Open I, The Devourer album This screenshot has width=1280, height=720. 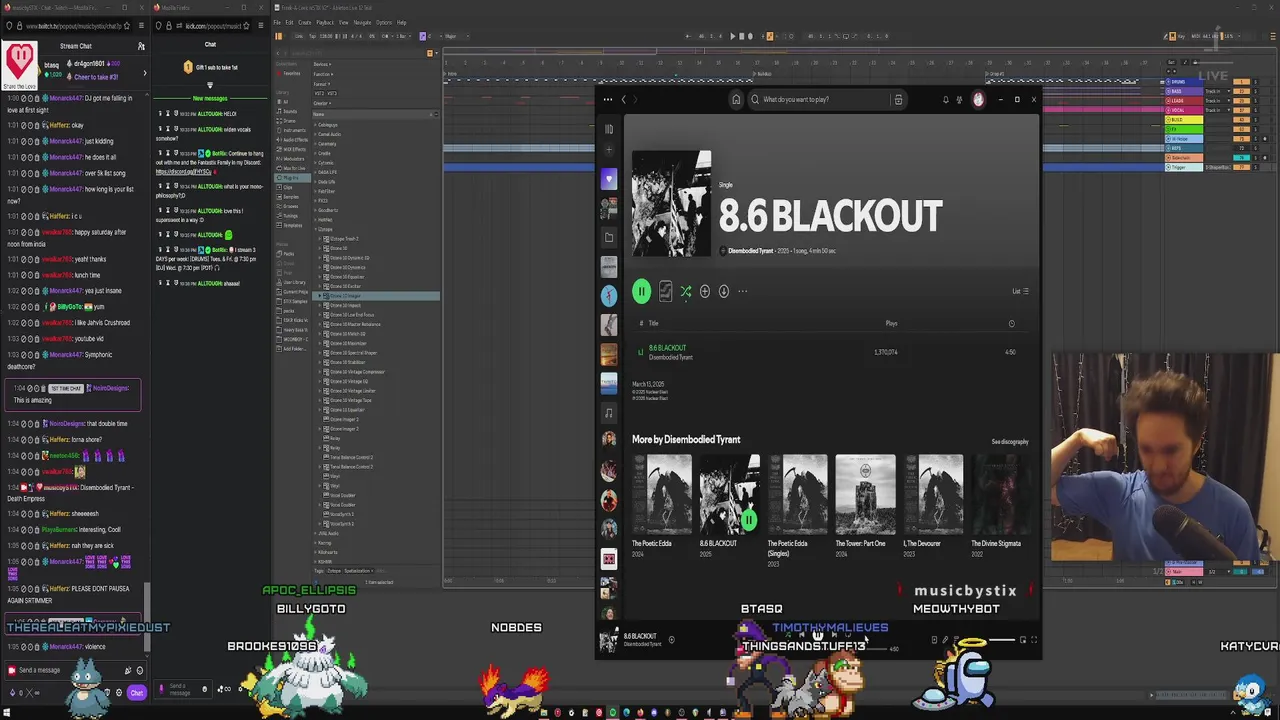click(x=933, y=494)
